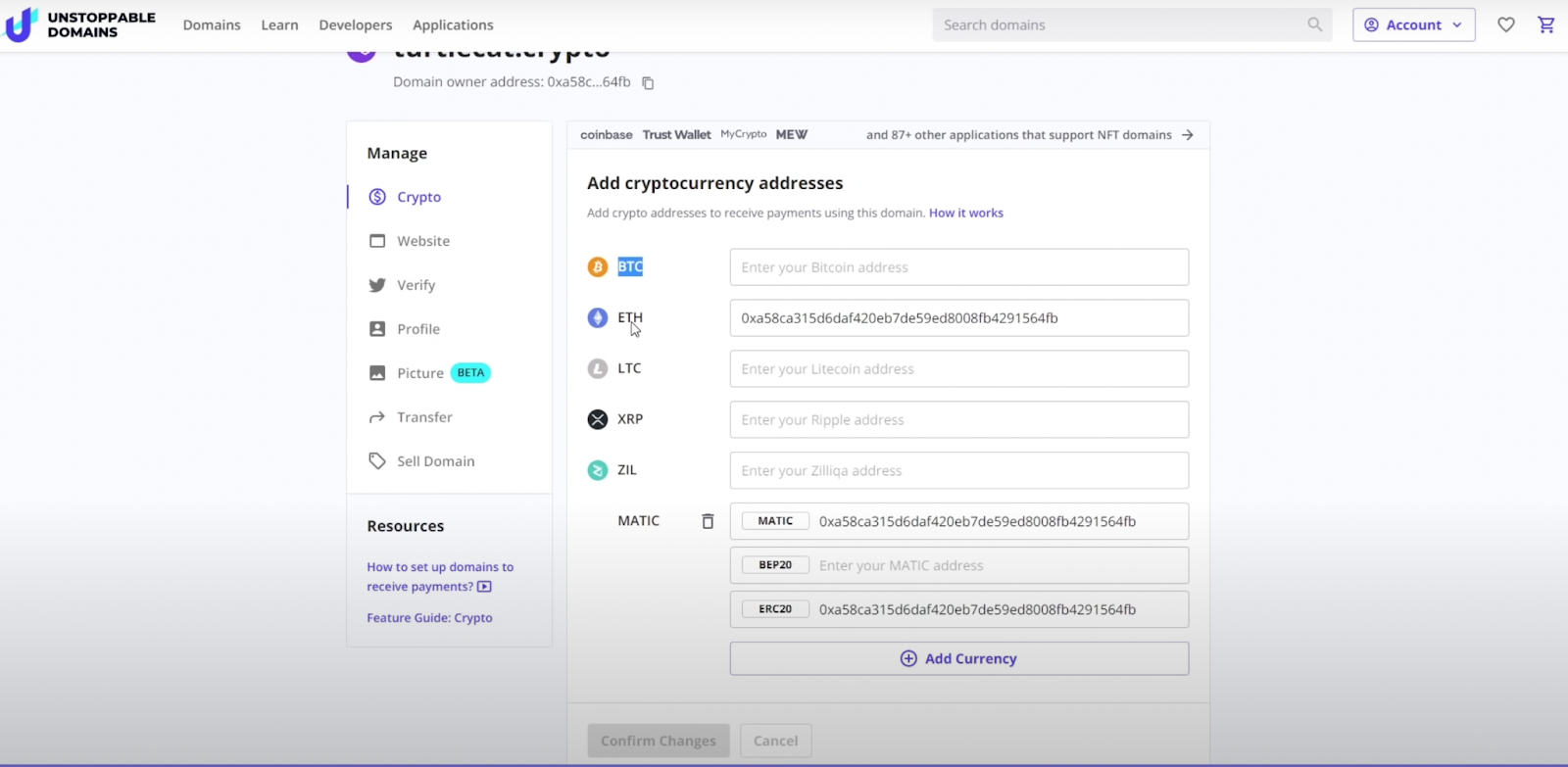The width and height of the screenshot is (1568, 767).
Task: Open the Domains menu
Action: click(212, 24)
